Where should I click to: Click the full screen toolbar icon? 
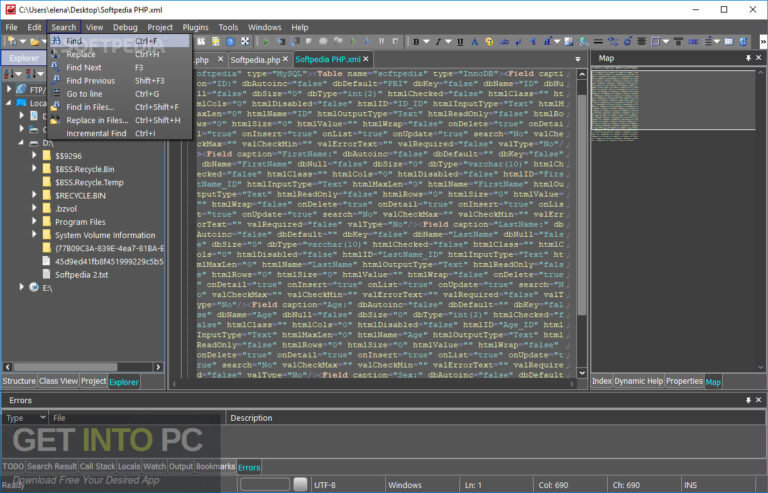pos(245,42)
